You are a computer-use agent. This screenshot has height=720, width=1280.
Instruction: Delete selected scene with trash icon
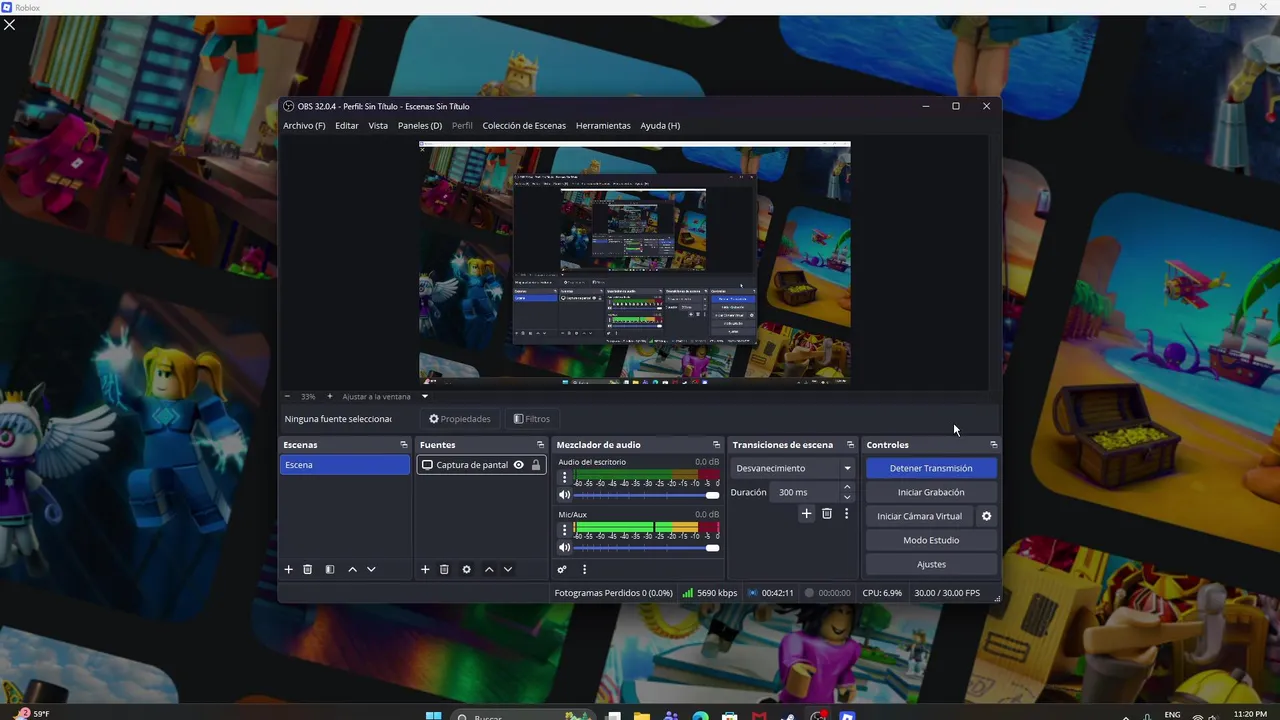[x=308, y=569]
